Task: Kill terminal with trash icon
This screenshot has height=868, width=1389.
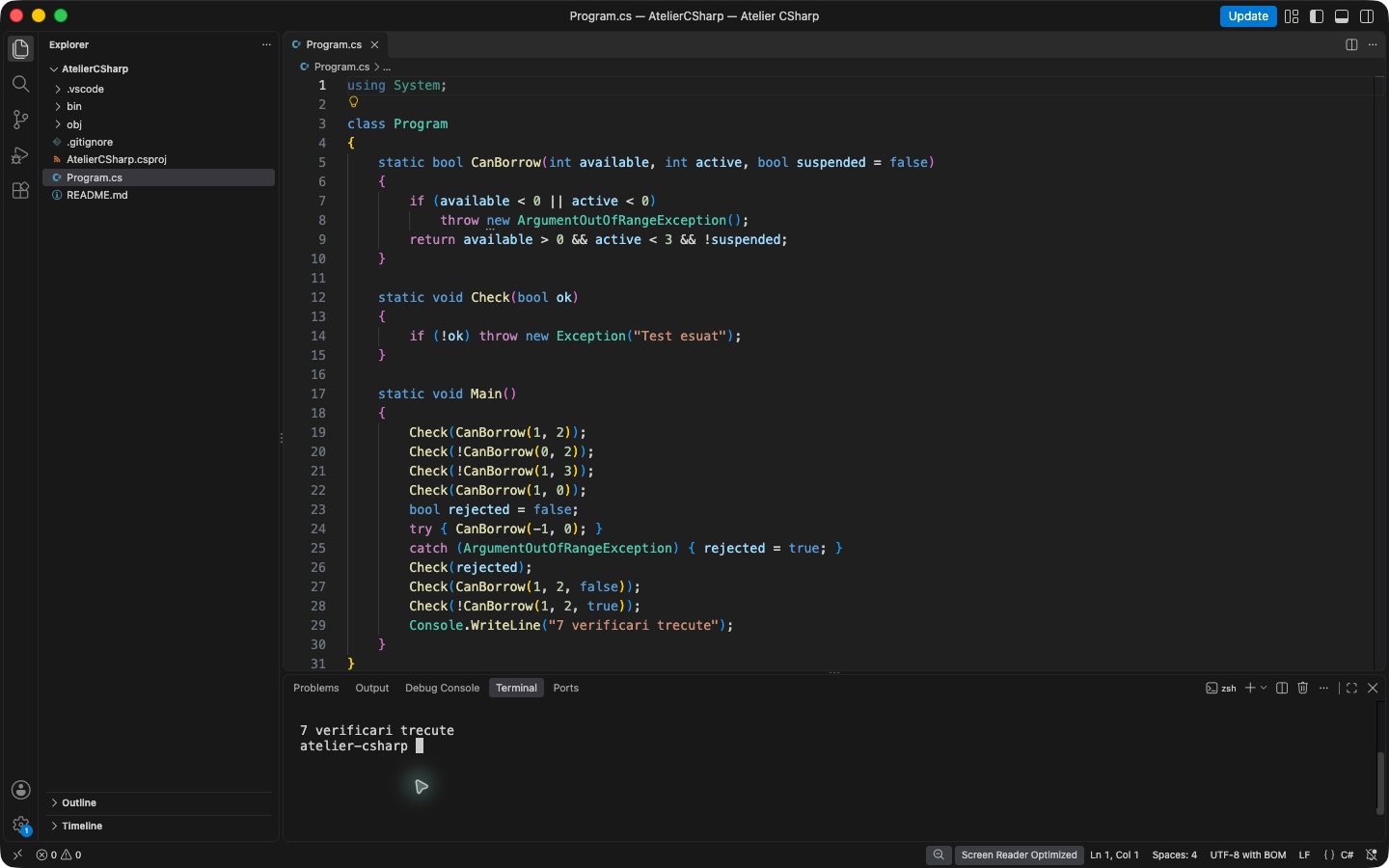Action: point(1303,688)
